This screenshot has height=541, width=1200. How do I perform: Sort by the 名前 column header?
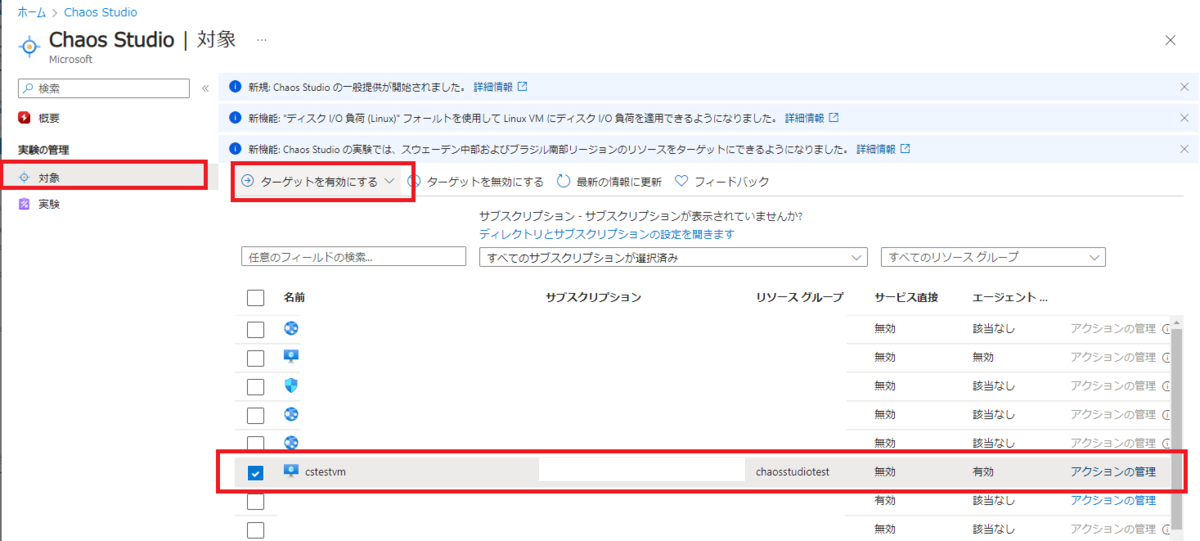[x=294, y=298]
